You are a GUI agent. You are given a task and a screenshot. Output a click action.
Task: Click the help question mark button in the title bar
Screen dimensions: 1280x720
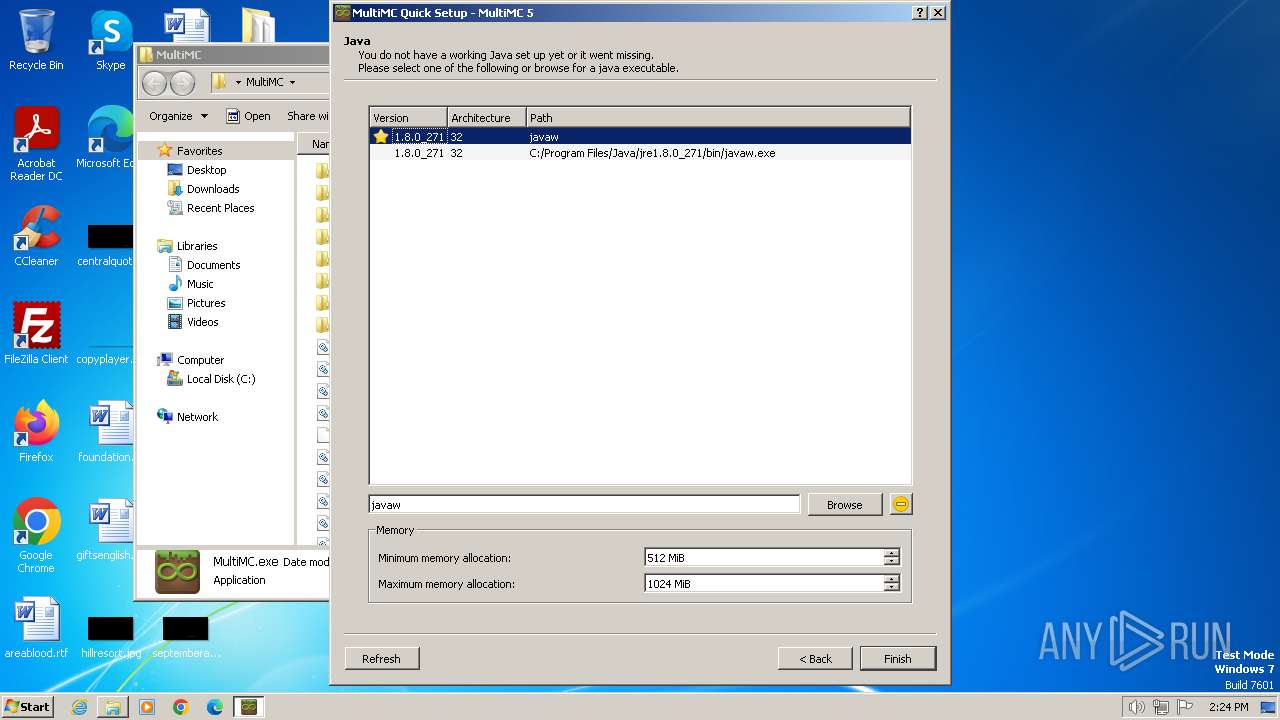point(920,12)
